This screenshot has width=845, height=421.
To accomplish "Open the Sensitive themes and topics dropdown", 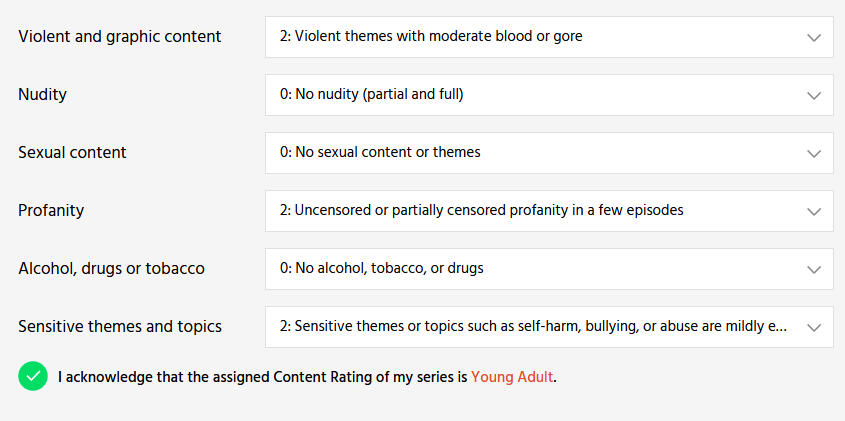I will tap(540, 327).
